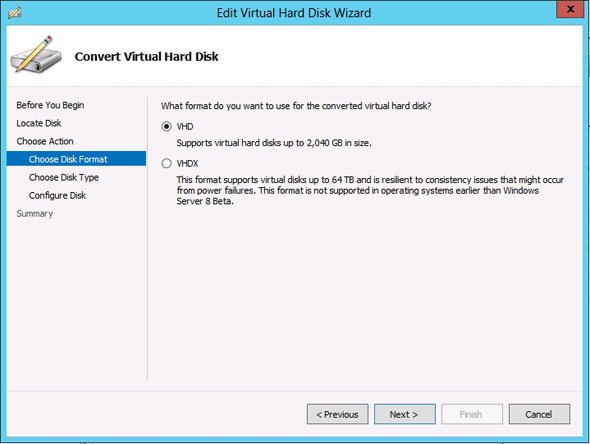
Task: Open the Configure Disk step
Action: click(x=57, y=195)
